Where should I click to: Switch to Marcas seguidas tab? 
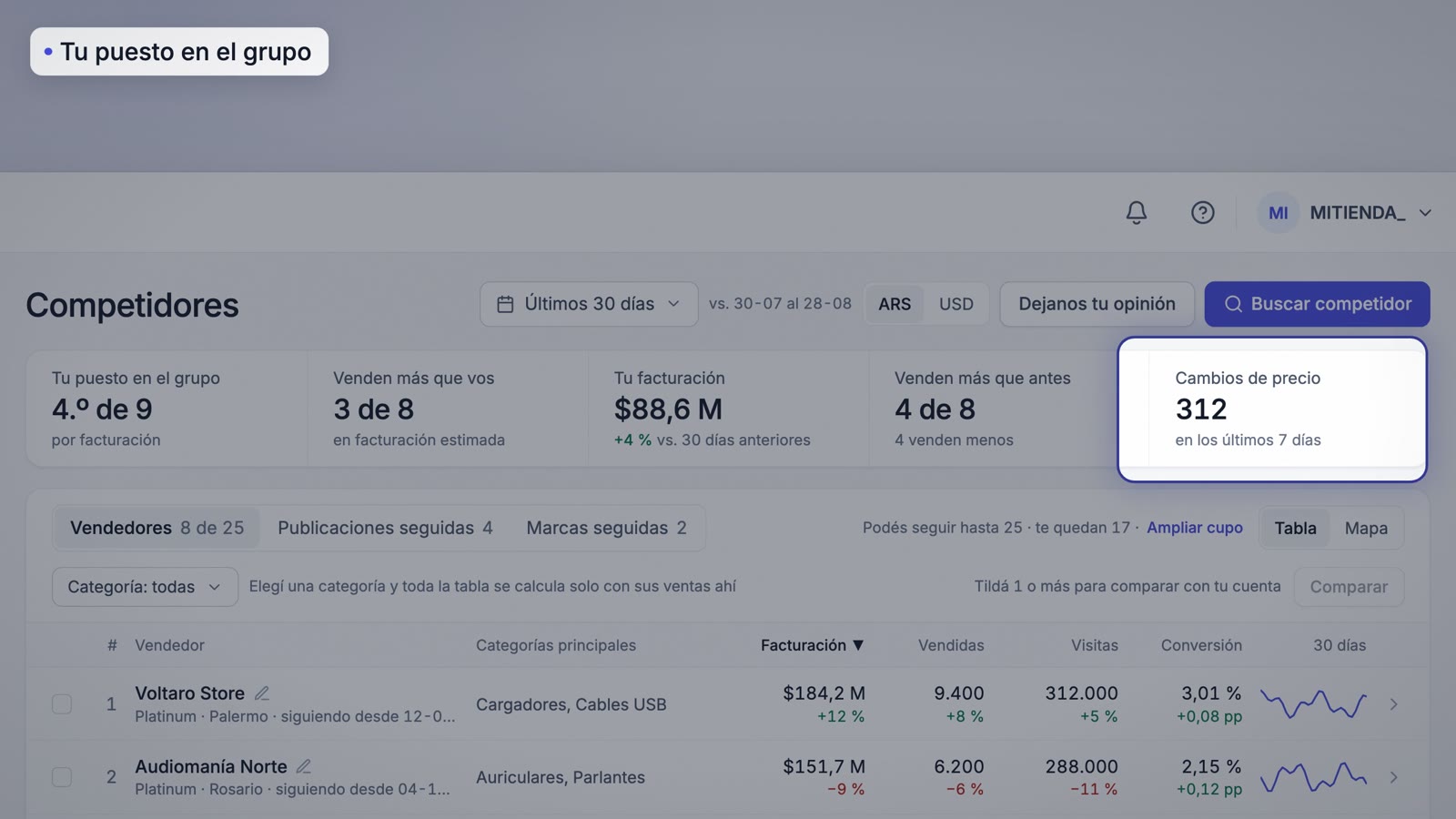point(606,528)
